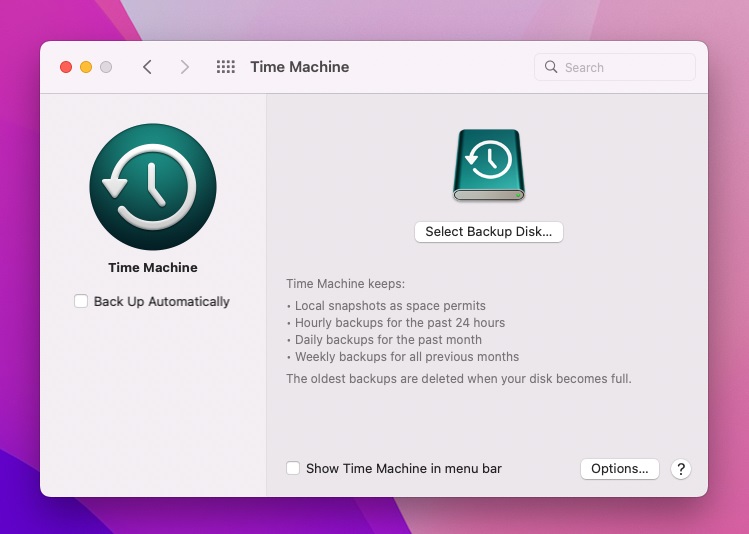Click the magnifying glass in search field
749x534 pixels.
551,67
